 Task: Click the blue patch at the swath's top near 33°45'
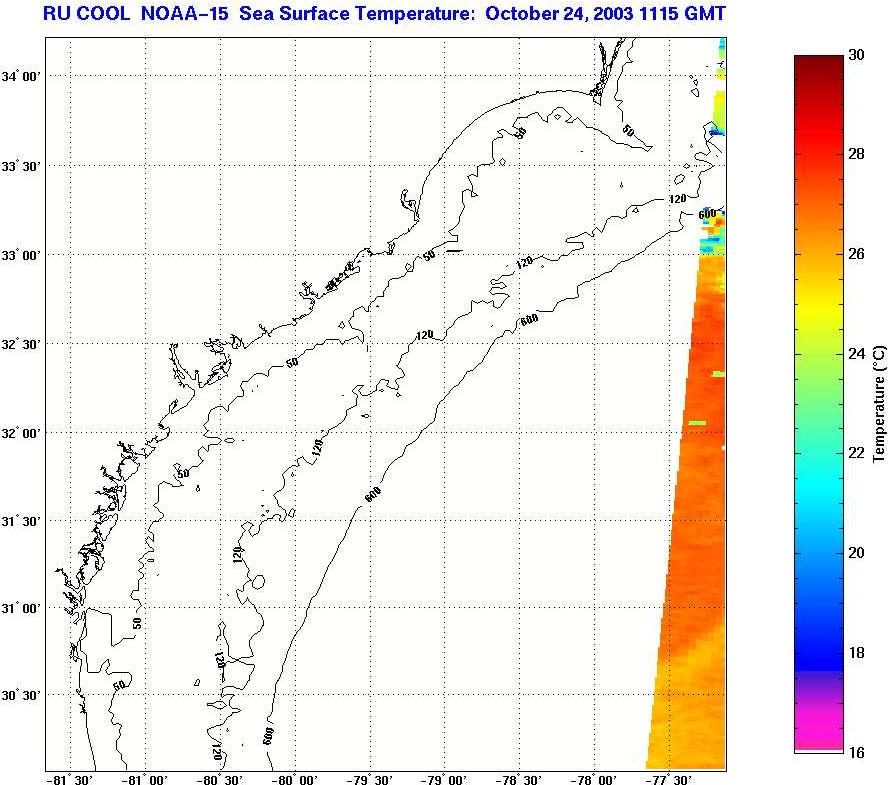[716, 130]
